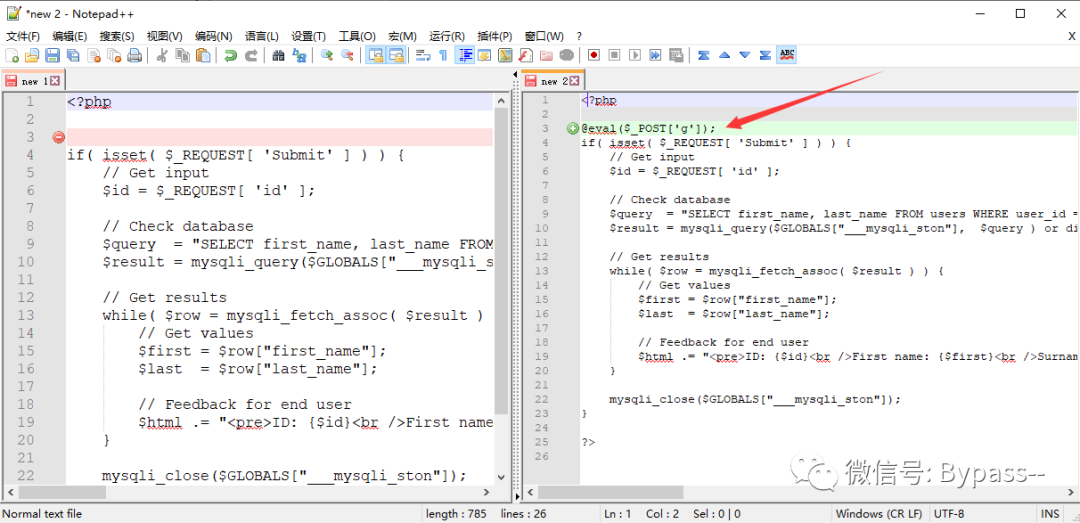The height and width of the screenshot is (523, 1080).
Task: Close the new 2 tab
Action: pos(576,81)
